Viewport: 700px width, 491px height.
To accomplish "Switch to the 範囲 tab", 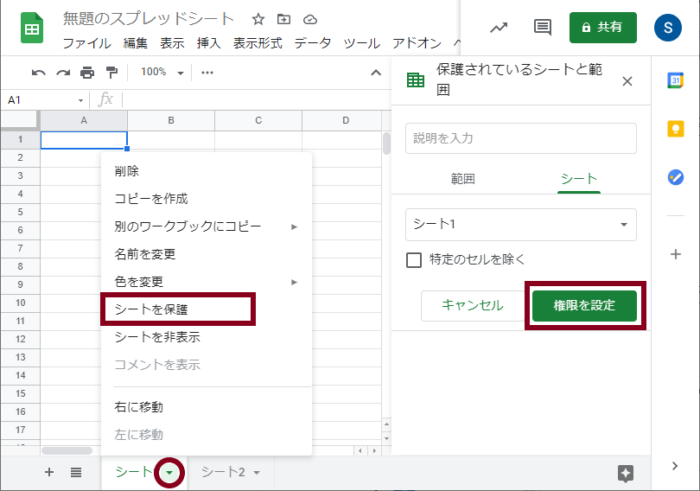I will click(462, 178).
